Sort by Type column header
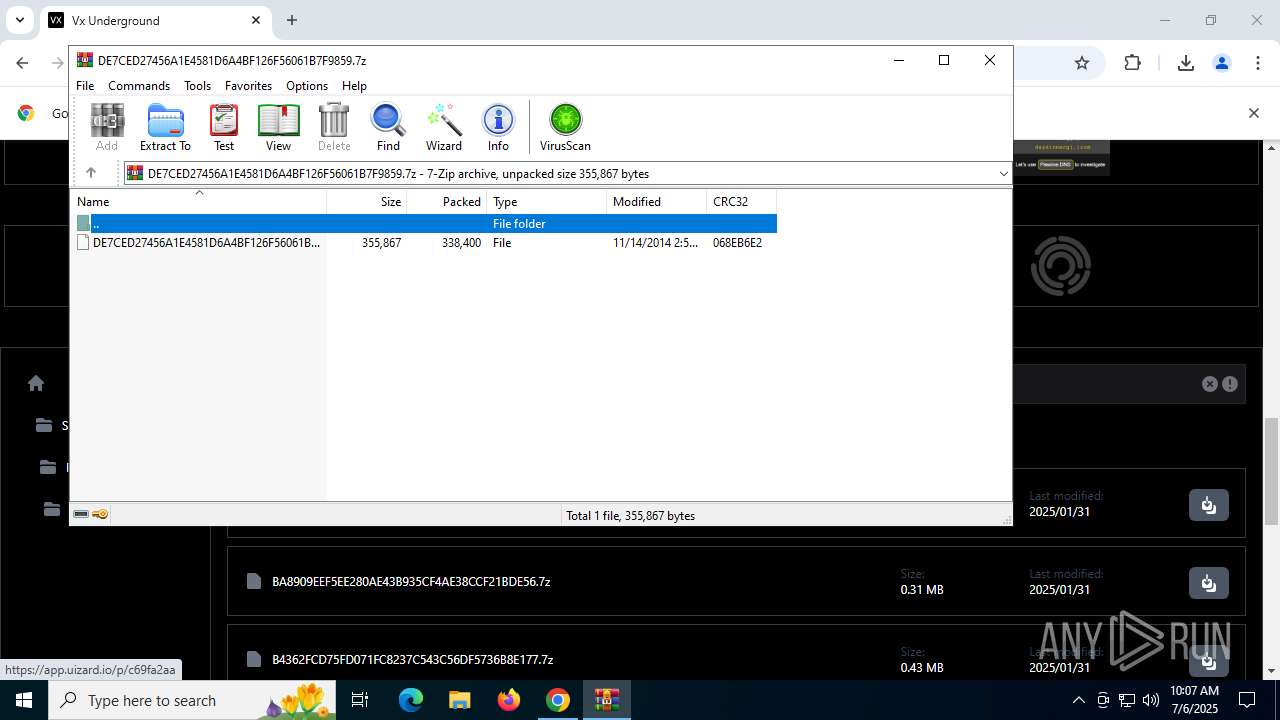The width and height of the screenshot is (1280, 720). 546,202
